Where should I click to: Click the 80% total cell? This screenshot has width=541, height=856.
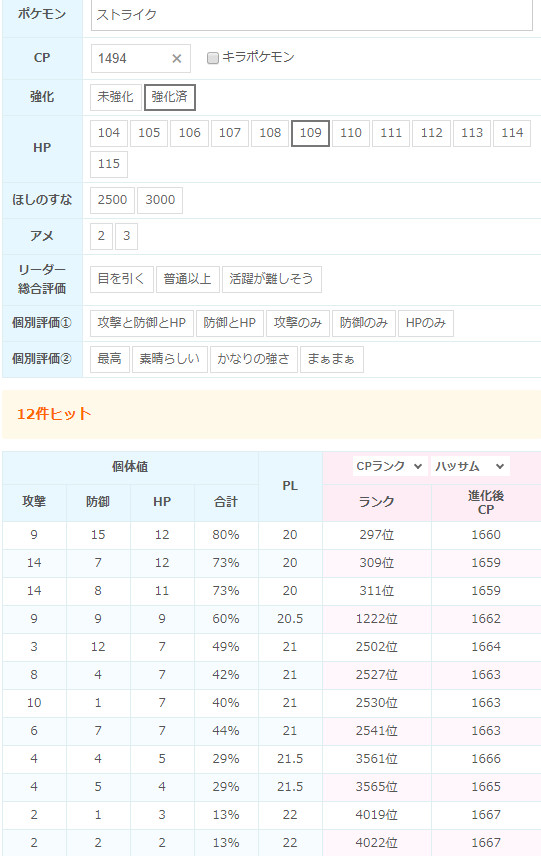coord(226,536)
